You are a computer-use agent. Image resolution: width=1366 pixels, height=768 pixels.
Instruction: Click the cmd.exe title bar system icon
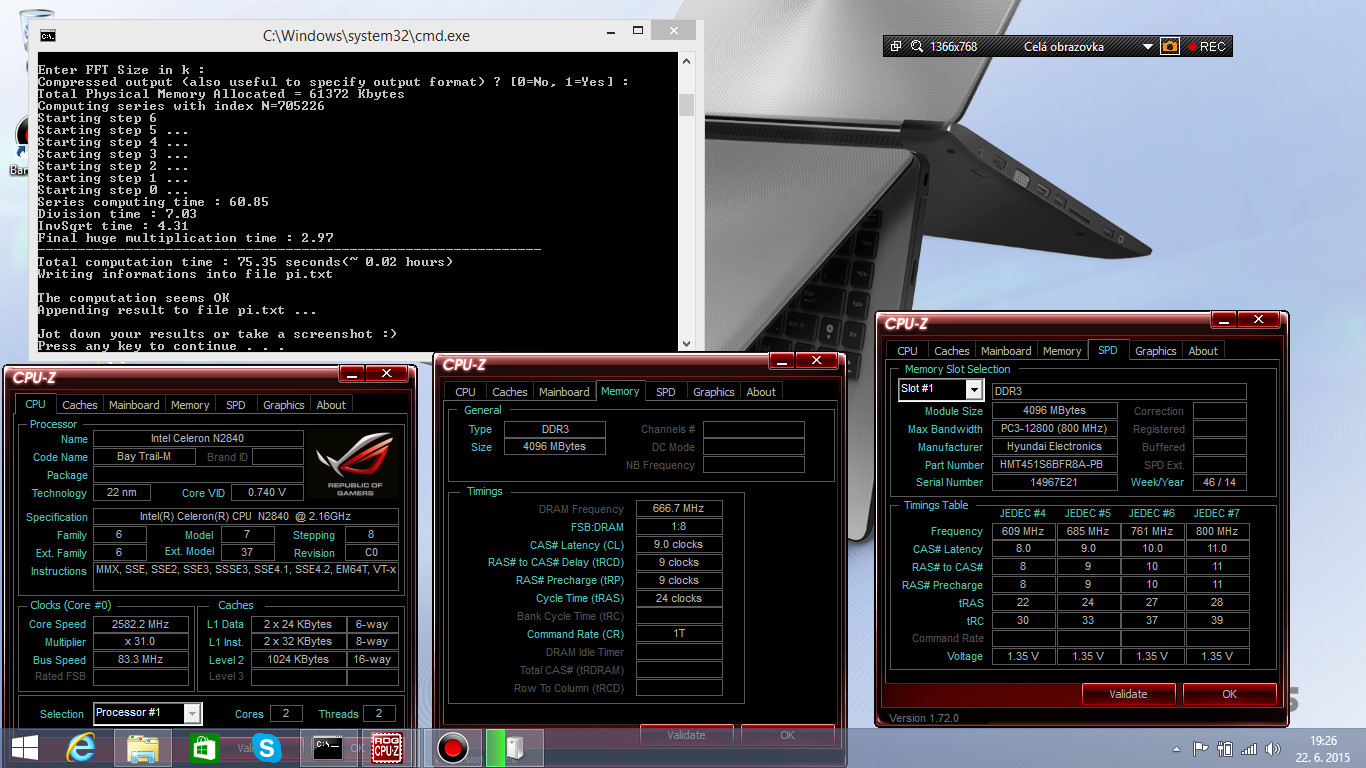tap(47, 35)
